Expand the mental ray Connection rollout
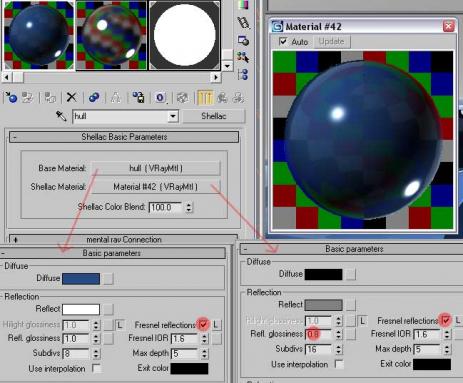This screenshot has width=463, height=383. pos(123,239)
